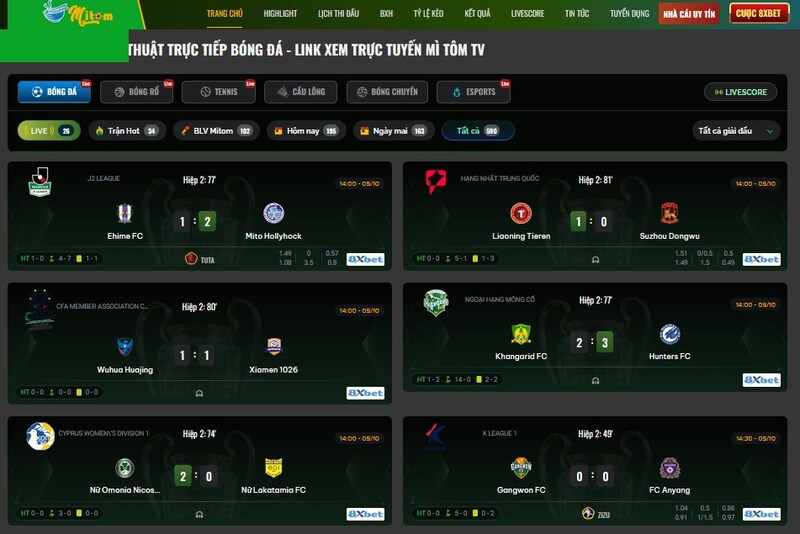Image resolution: width=800 pixels, height=534 pixels.
Task: Toggle the LIVE matches filter
Action: pos(49,131)
